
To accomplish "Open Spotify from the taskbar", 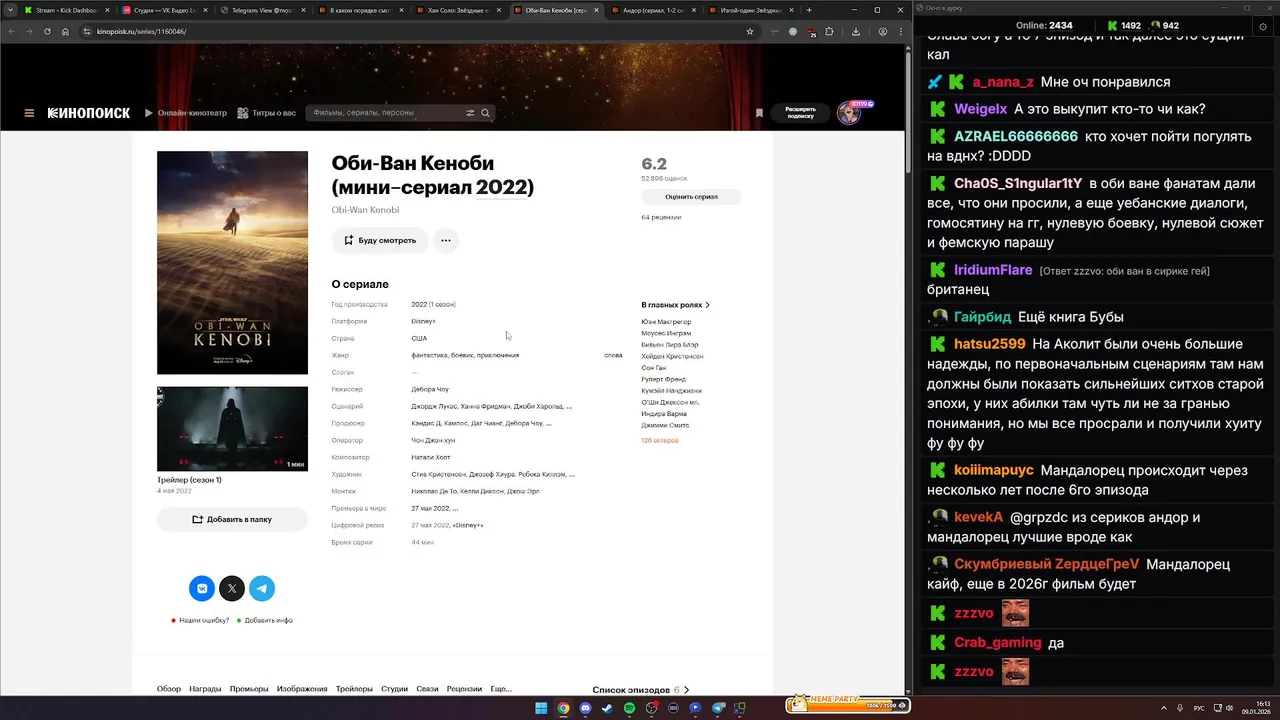I will coord(629,708).
